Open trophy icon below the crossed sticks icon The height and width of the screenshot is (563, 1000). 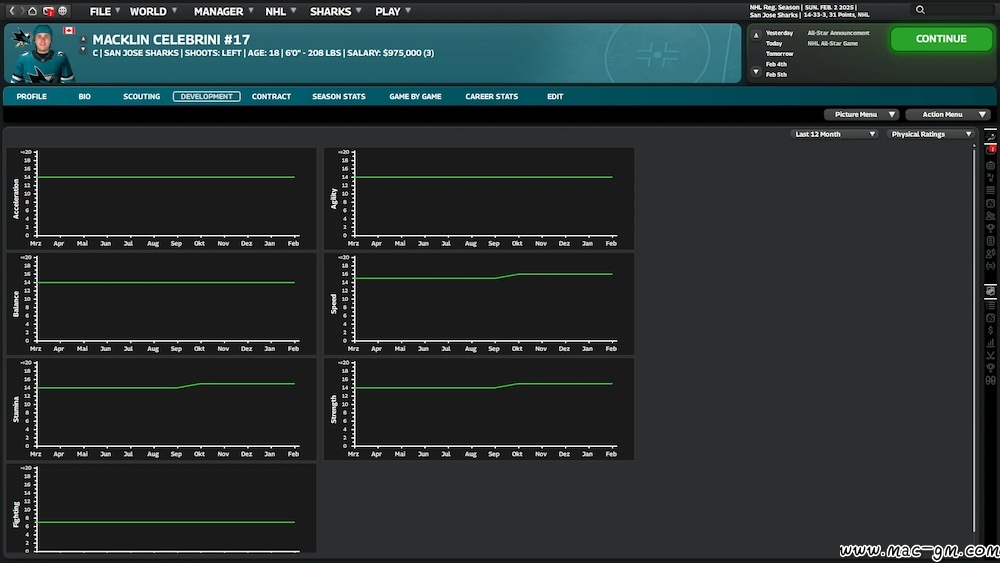pos(990,368)
